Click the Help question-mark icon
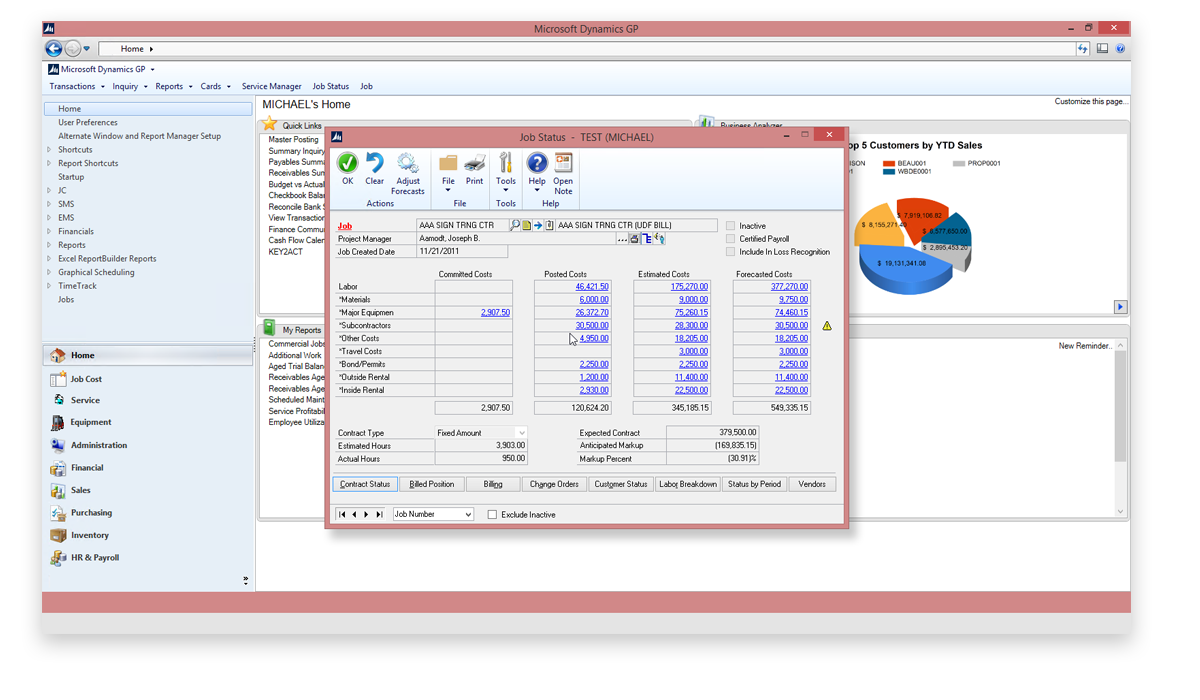Image resolution: width=1200 pixels, height=700 pixels. [537, 163]
